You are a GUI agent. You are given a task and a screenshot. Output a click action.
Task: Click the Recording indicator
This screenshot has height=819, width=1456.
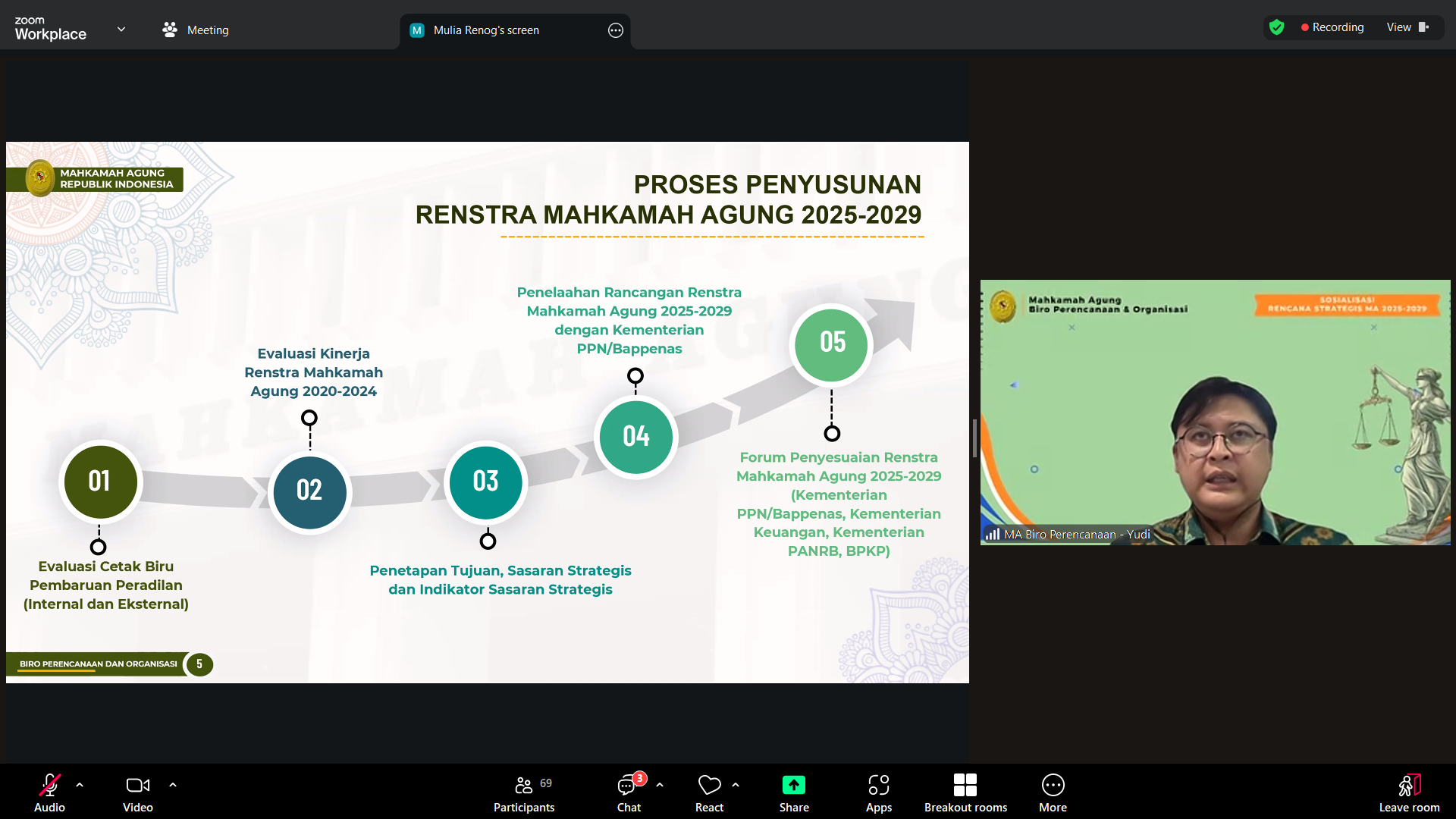click(1332, 27)
